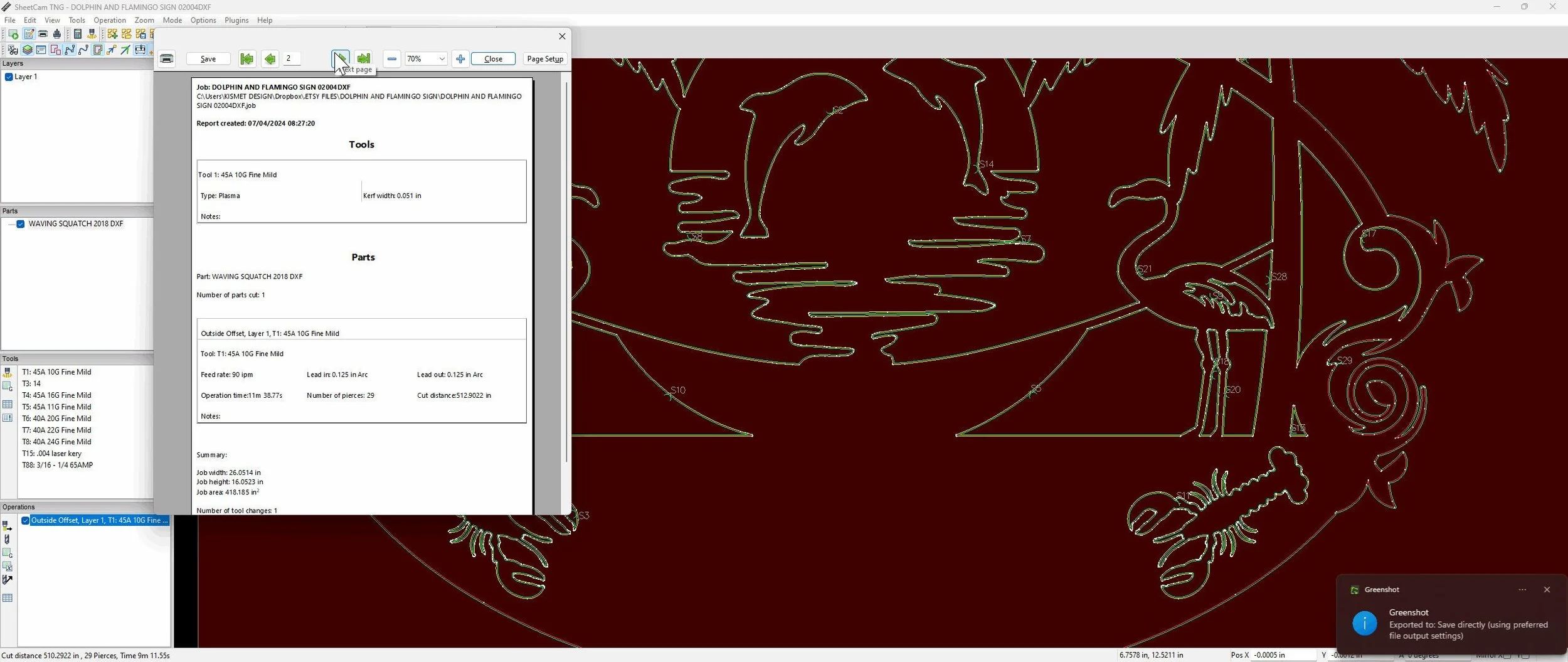Click the add new part icon
1568x662 pixels.
[112, 34]
